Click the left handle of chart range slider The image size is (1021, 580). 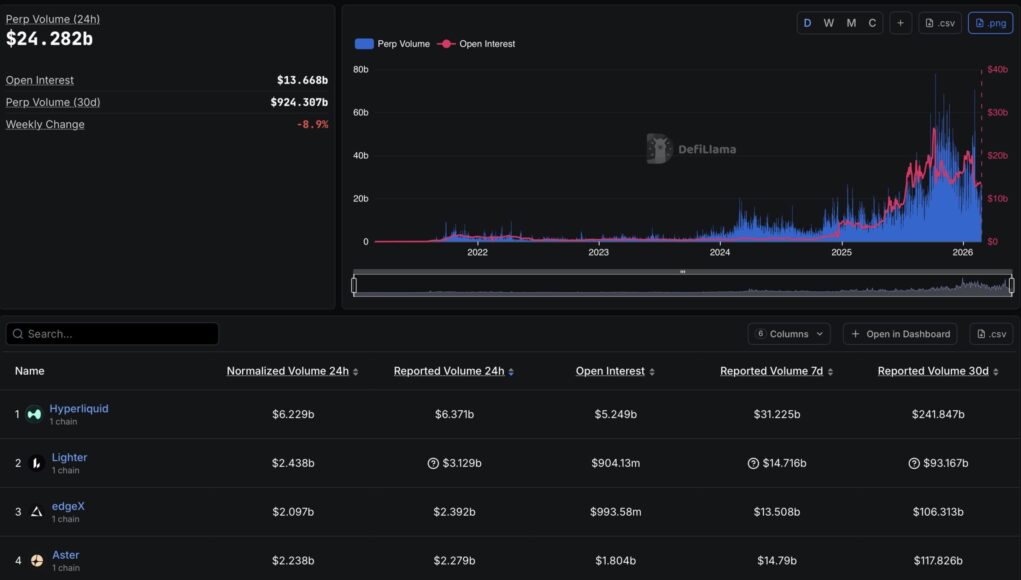click(x=354, y=285)
